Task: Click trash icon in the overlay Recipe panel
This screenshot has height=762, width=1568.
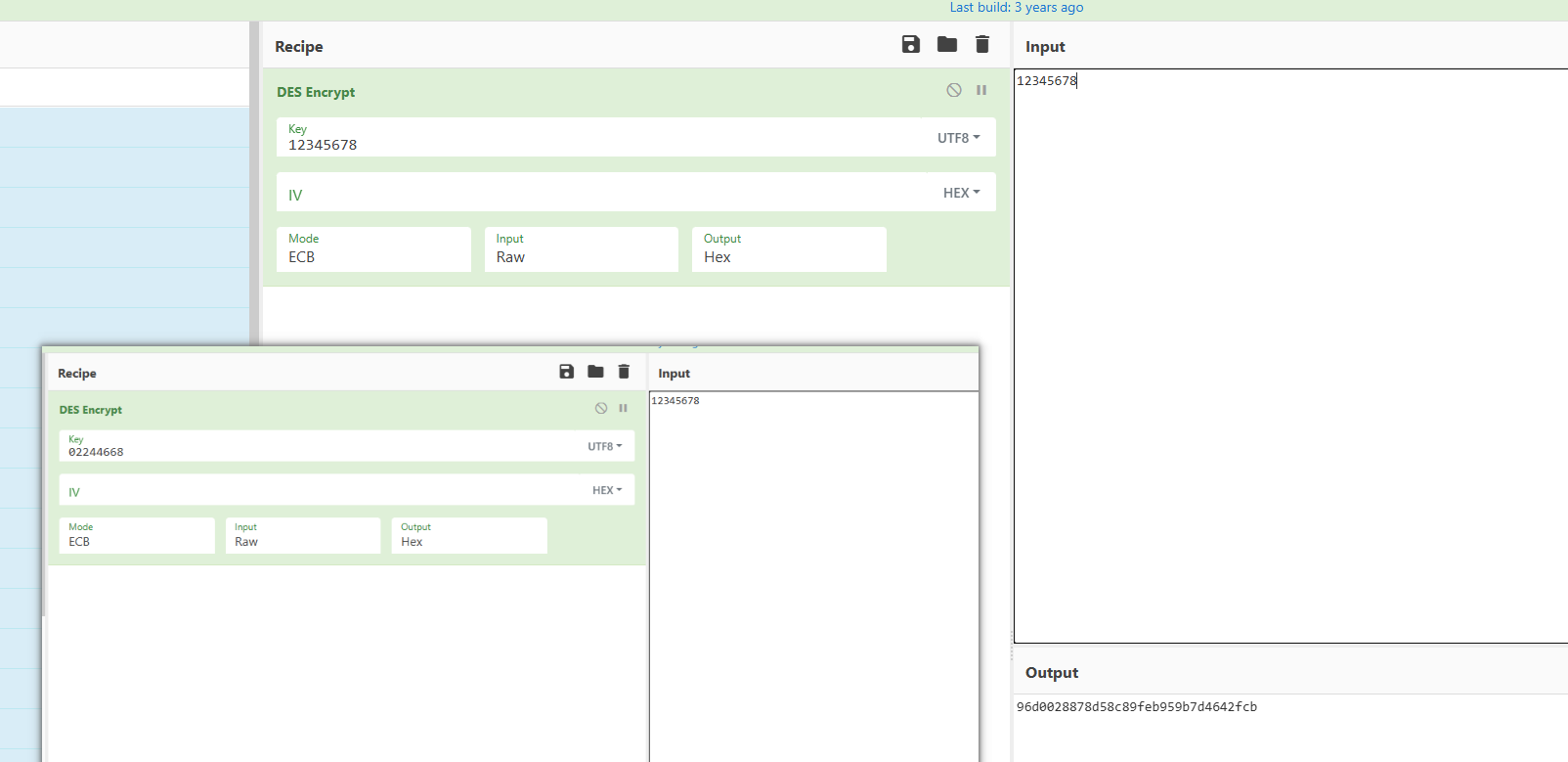Action: pyautogui.click(x=624, y=372)
